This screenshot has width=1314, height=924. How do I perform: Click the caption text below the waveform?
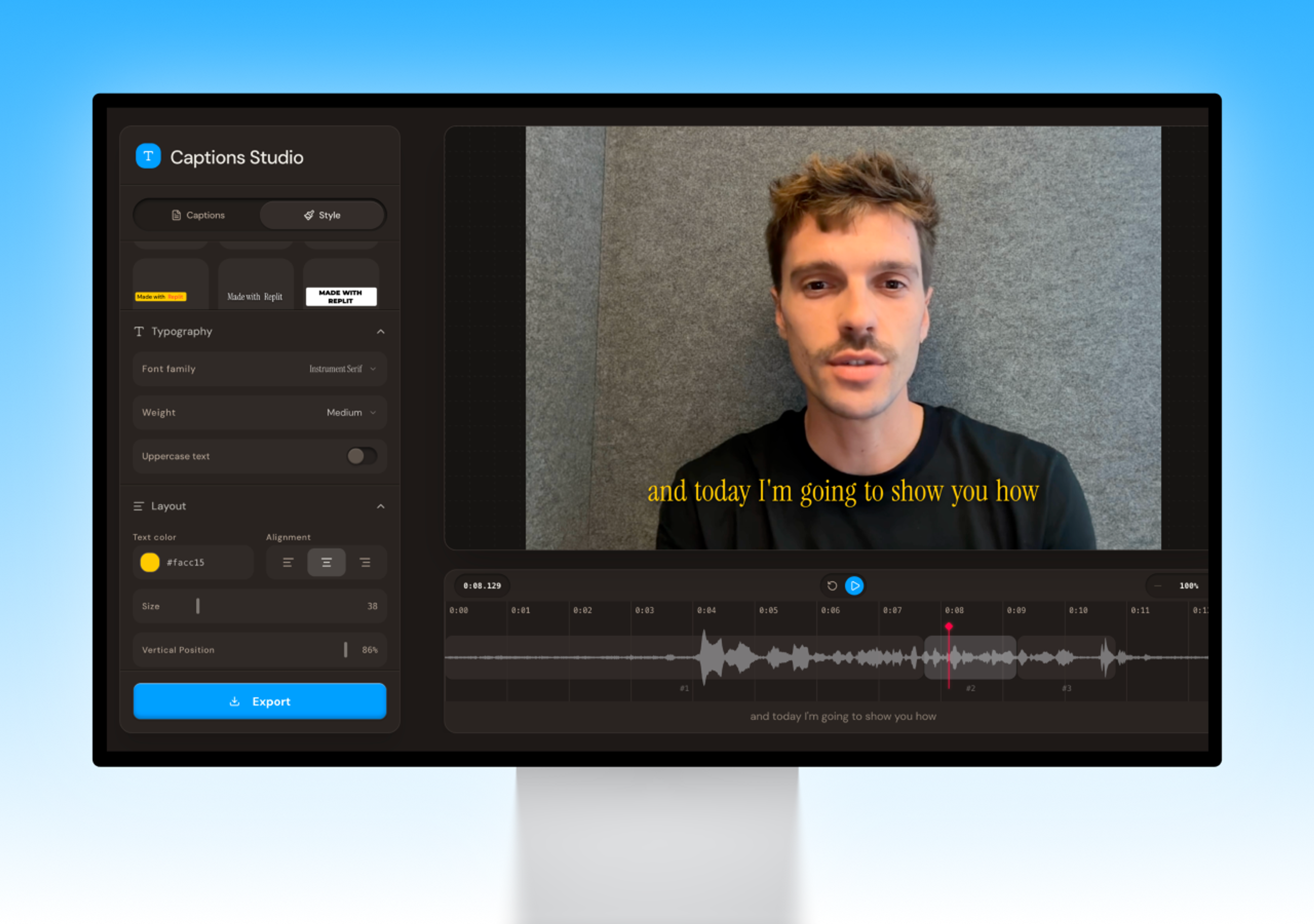[x=843, y=717]
